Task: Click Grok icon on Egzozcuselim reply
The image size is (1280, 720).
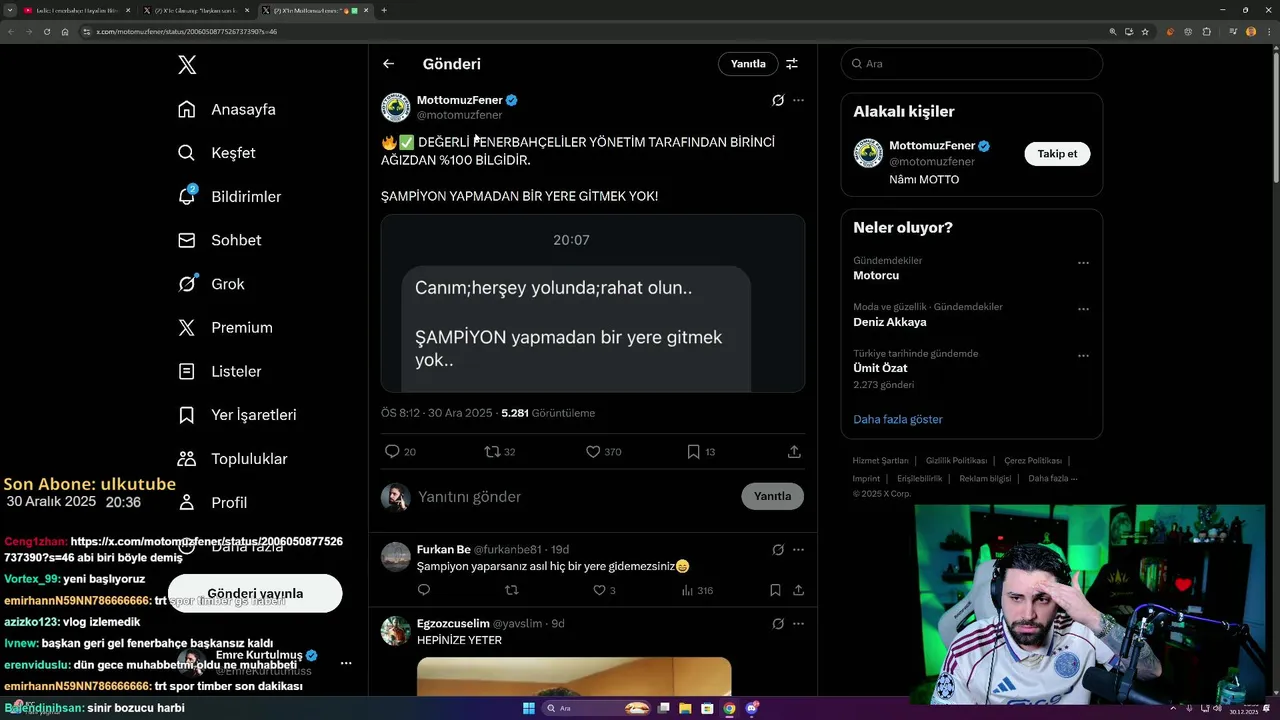Action: click(x=778, y=624)
